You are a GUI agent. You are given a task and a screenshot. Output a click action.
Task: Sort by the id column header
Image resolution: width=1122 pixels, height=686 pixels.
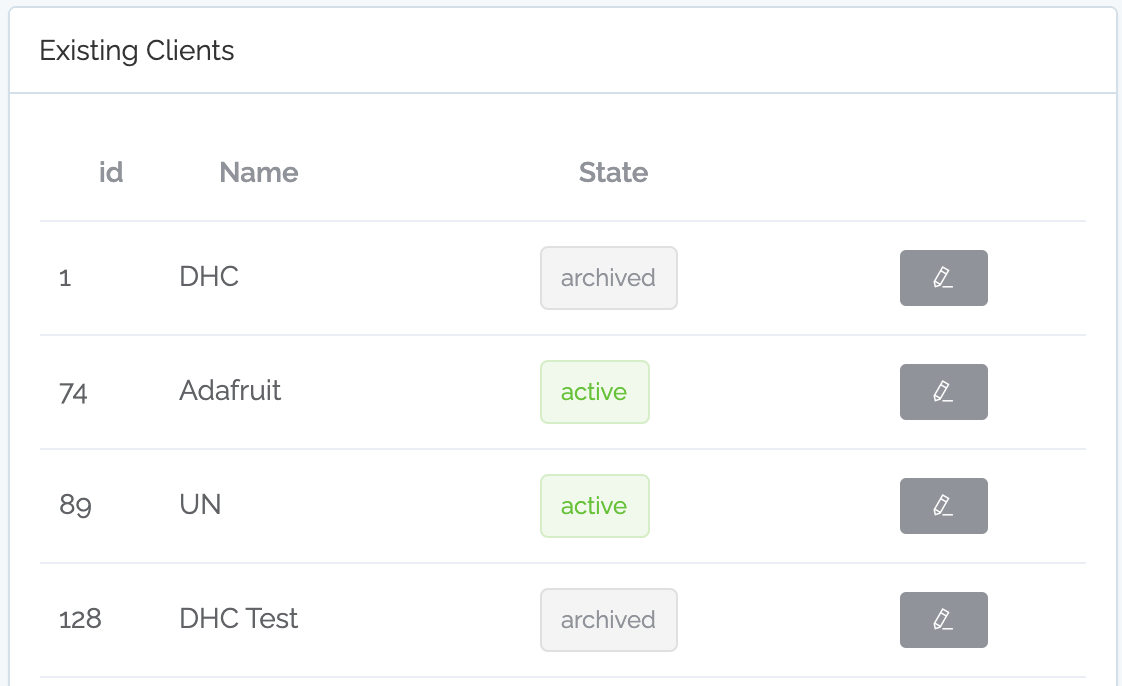coord(111,172)
